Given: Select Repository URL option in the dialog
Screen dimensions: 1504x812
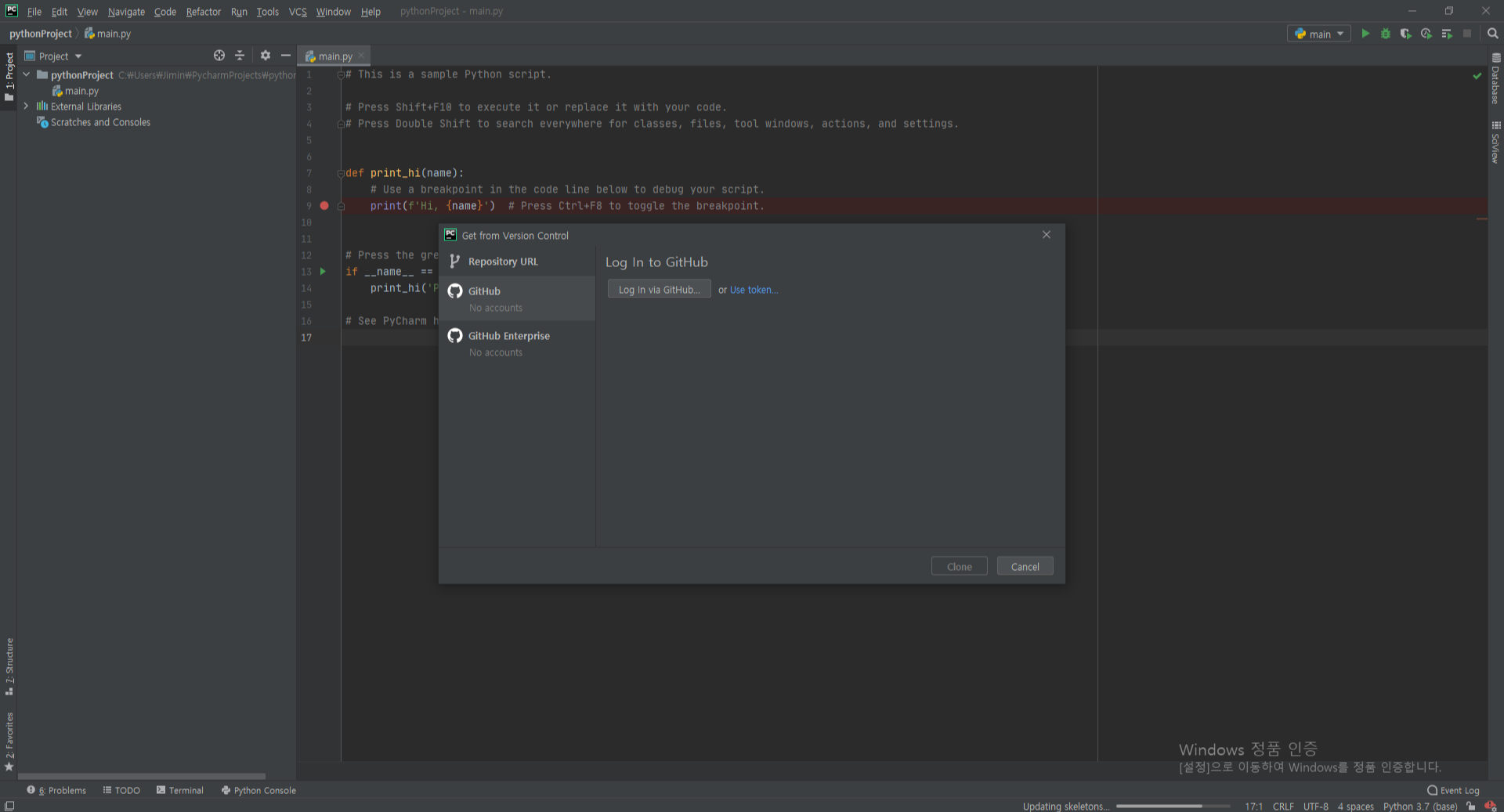Looking at the screenshot, I should tap(517, 262).
